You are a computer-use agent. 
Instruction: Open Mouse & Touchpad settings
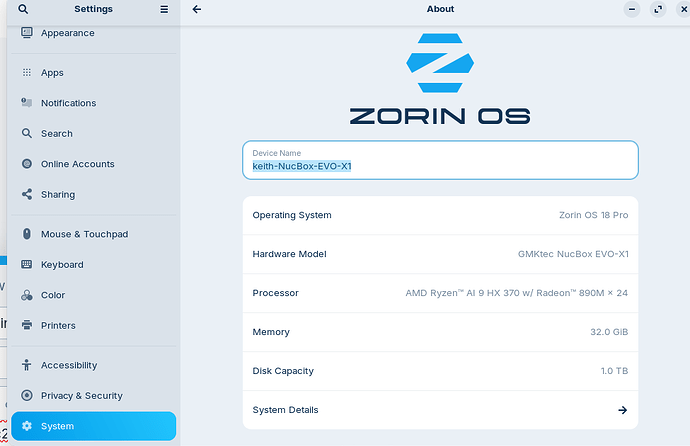tap(84, 234)
